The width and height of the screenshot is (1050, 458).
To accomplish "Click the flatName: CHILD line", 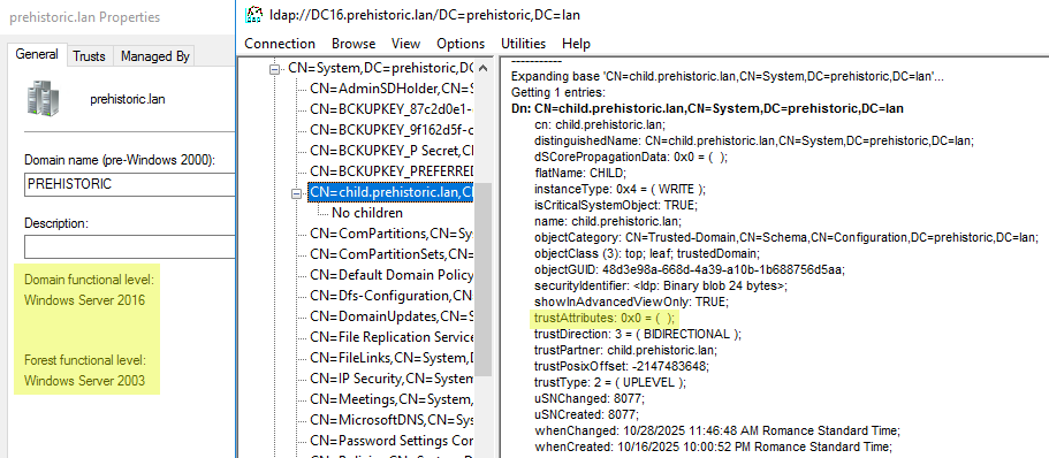I will (x=579, y=172).
